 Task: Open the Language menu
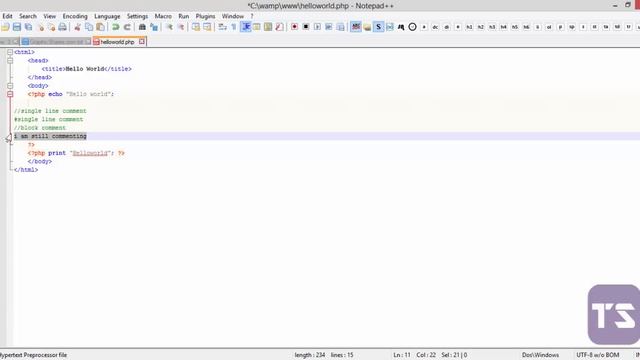coord(107,16)
